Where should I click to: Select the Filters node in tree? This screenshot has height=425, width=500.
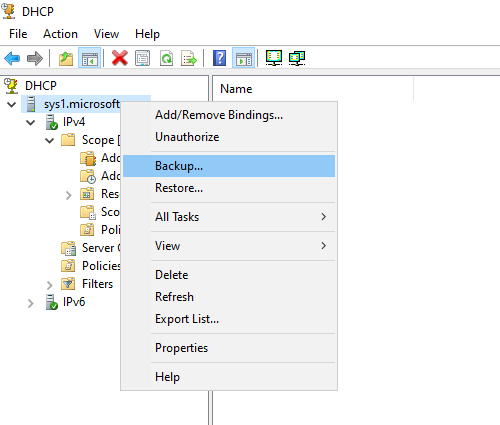pyautogui.click(x=97, y=284)
